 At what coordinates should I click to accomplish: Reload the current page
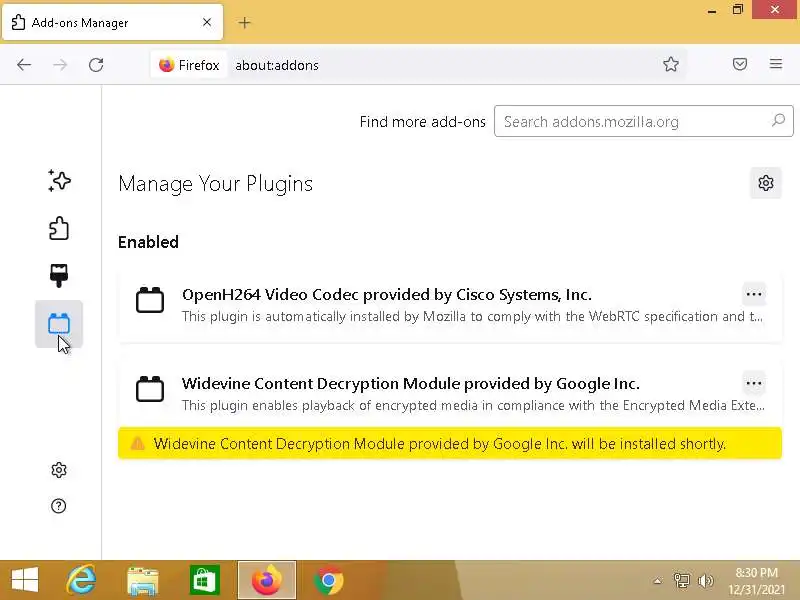coord(96,65)
